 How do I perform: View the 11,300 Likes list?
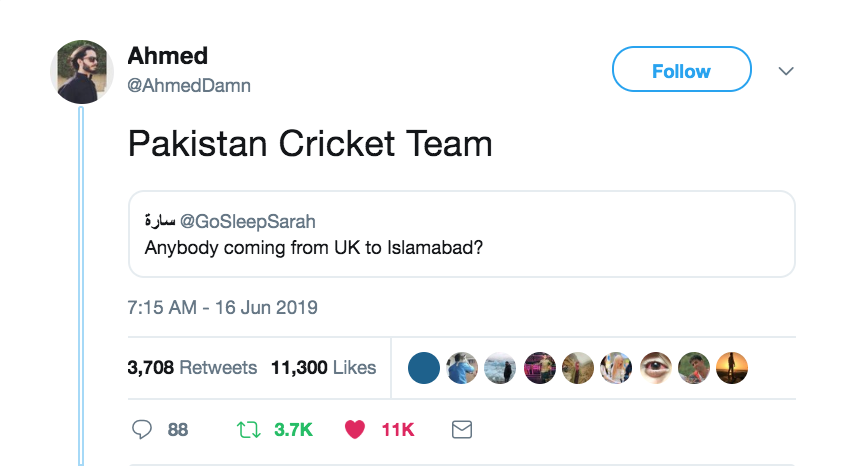click(323, 368)
